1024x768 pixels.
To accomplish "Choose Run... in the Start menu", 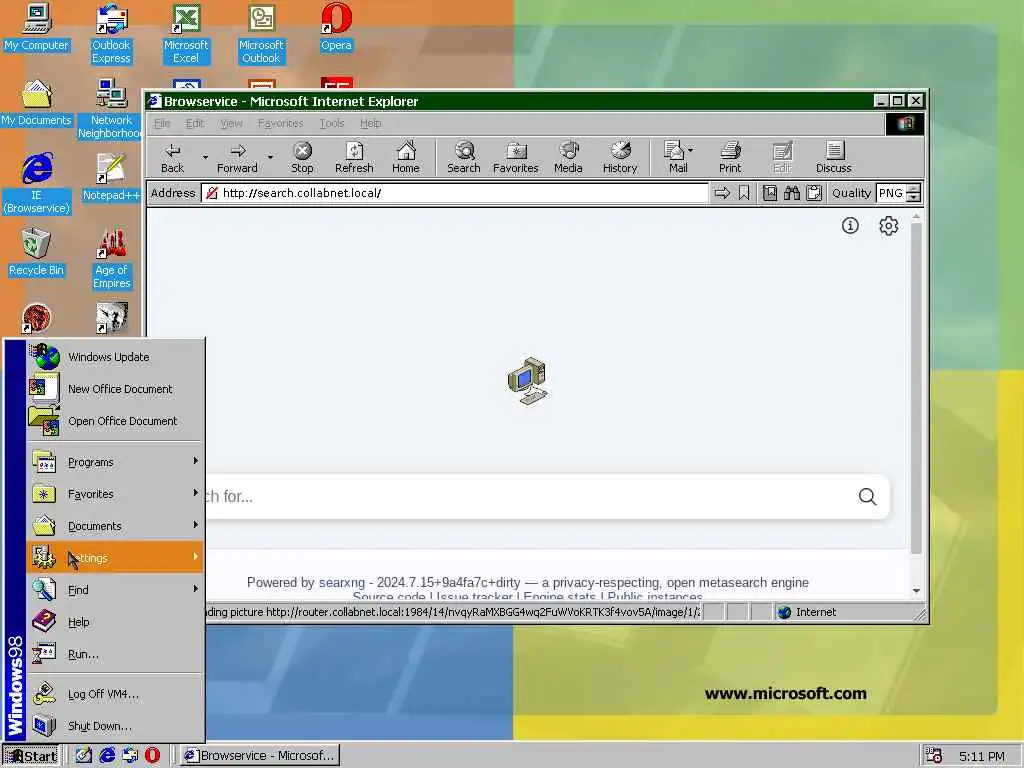I will pyautogui.click(x=115, y=654).
